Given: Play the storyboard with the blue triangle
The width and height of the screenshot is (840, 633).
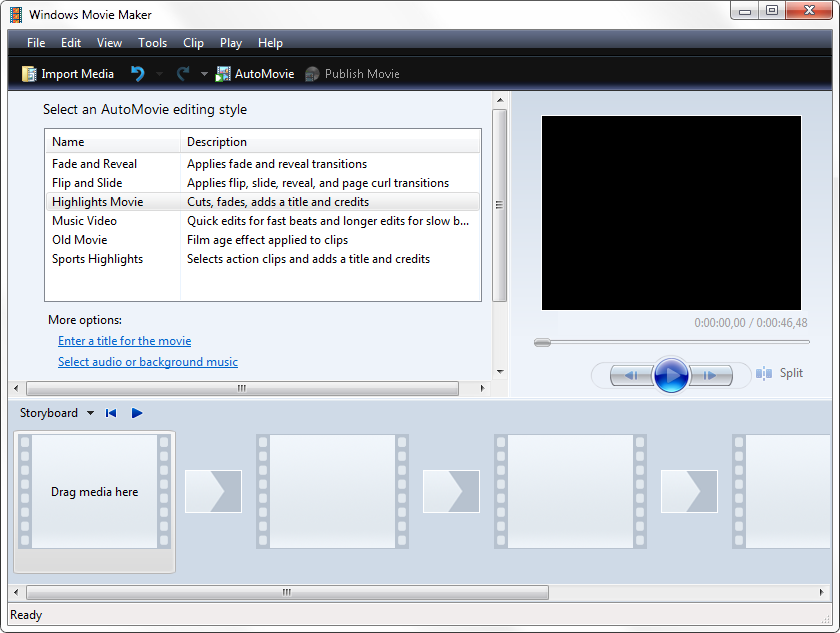Looking at the screenshot, I should tap(137, 413).
